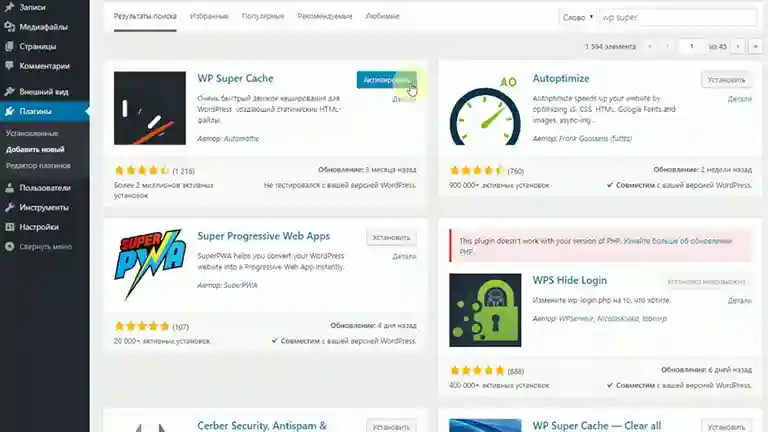Click Super Progressive Web Apps star rating

(141, 326)
